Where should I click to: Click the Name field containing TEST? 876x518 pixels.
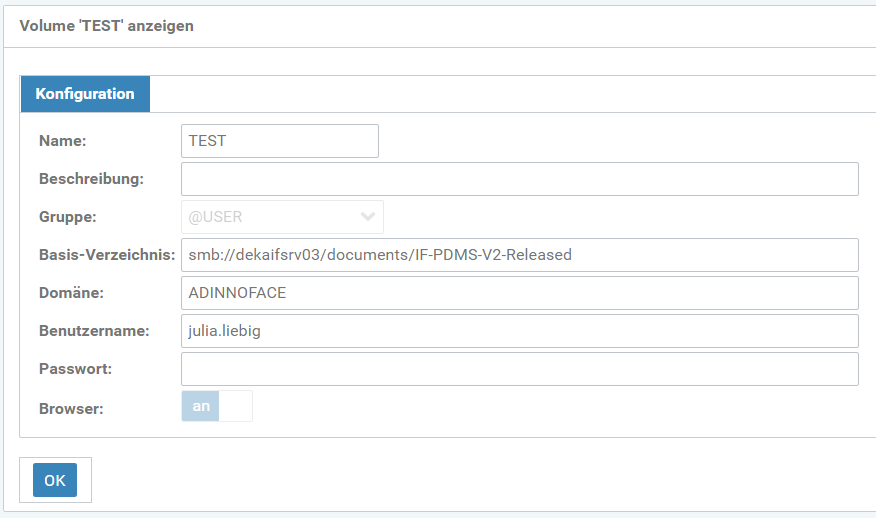coord(279,141)
